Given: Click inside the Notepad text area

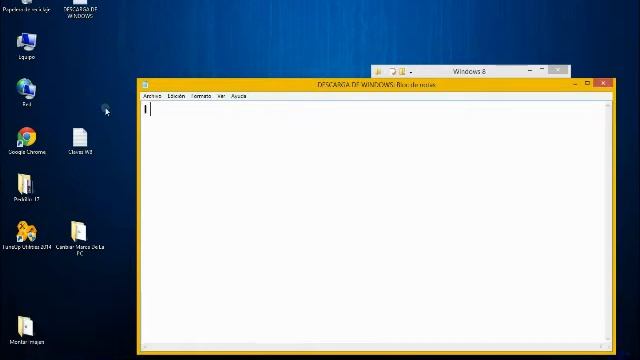Looking at the screenshot, I should point(373,222).
